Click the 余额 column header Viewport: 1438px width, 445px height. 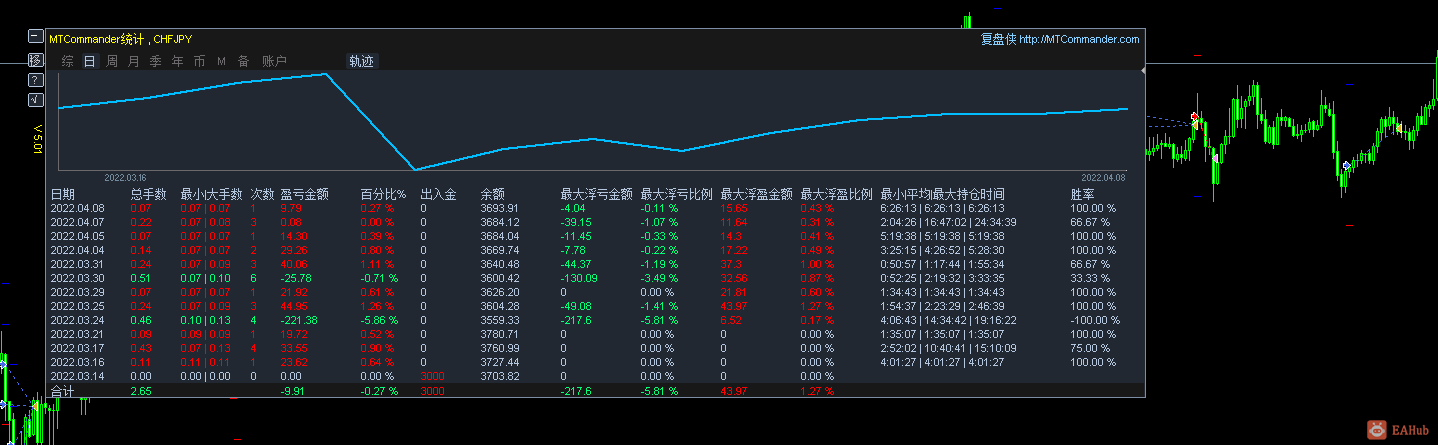point(492,194)
